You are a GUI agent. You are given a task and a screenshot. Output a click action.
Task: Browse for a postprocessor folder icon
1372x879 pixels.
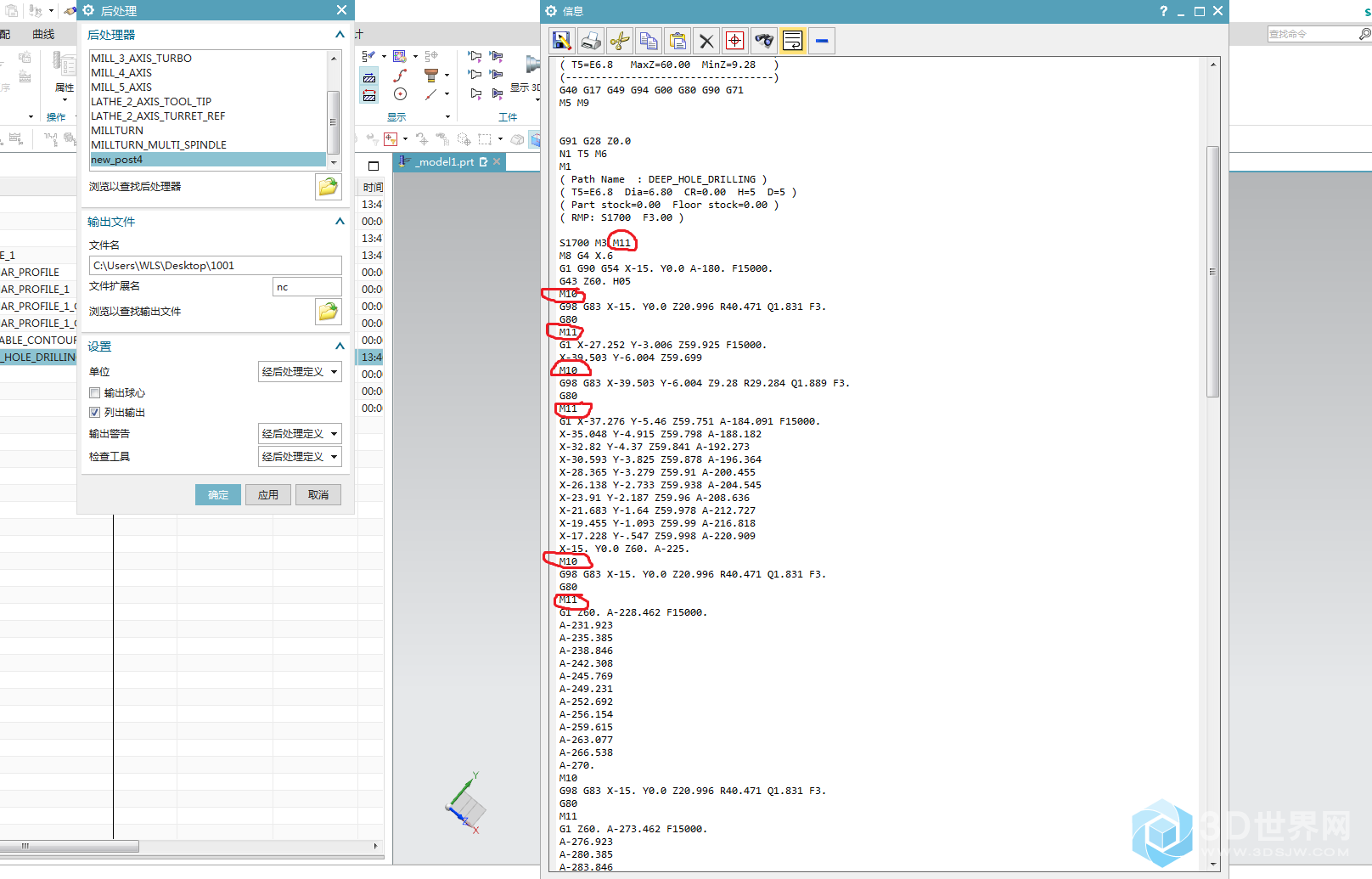click(x=328, y=187)
